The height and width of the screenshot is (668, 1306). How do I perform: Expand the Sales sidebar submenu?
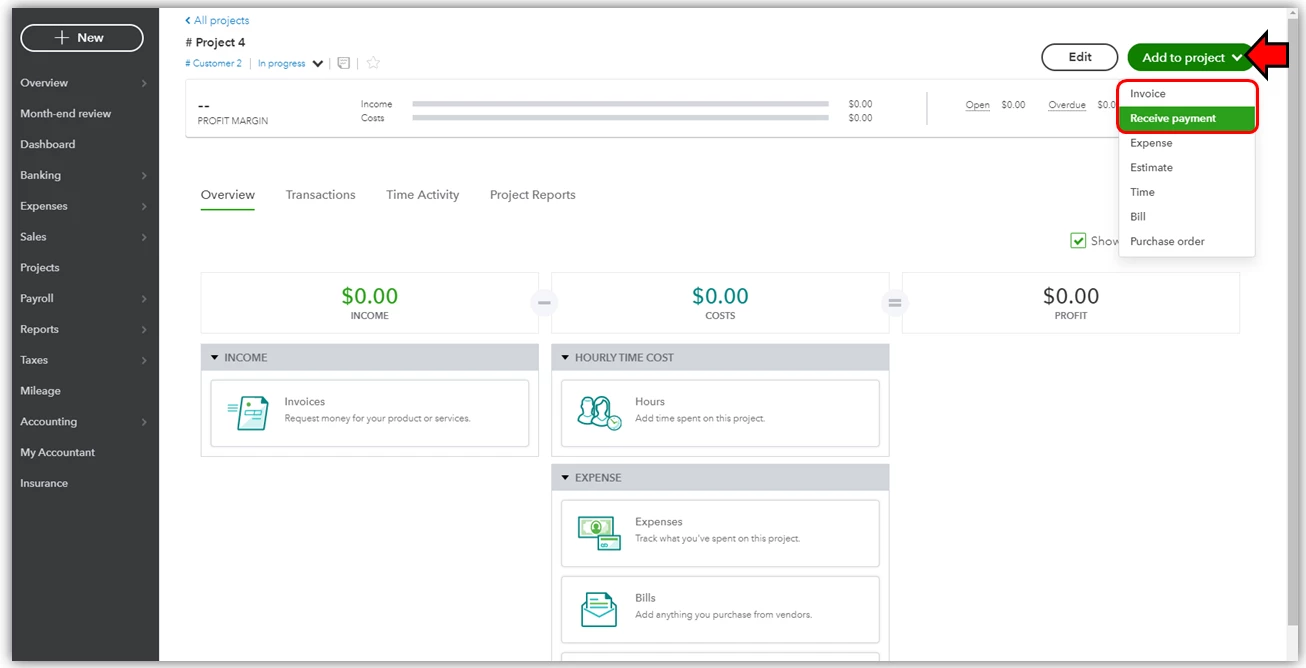[144, 237]
